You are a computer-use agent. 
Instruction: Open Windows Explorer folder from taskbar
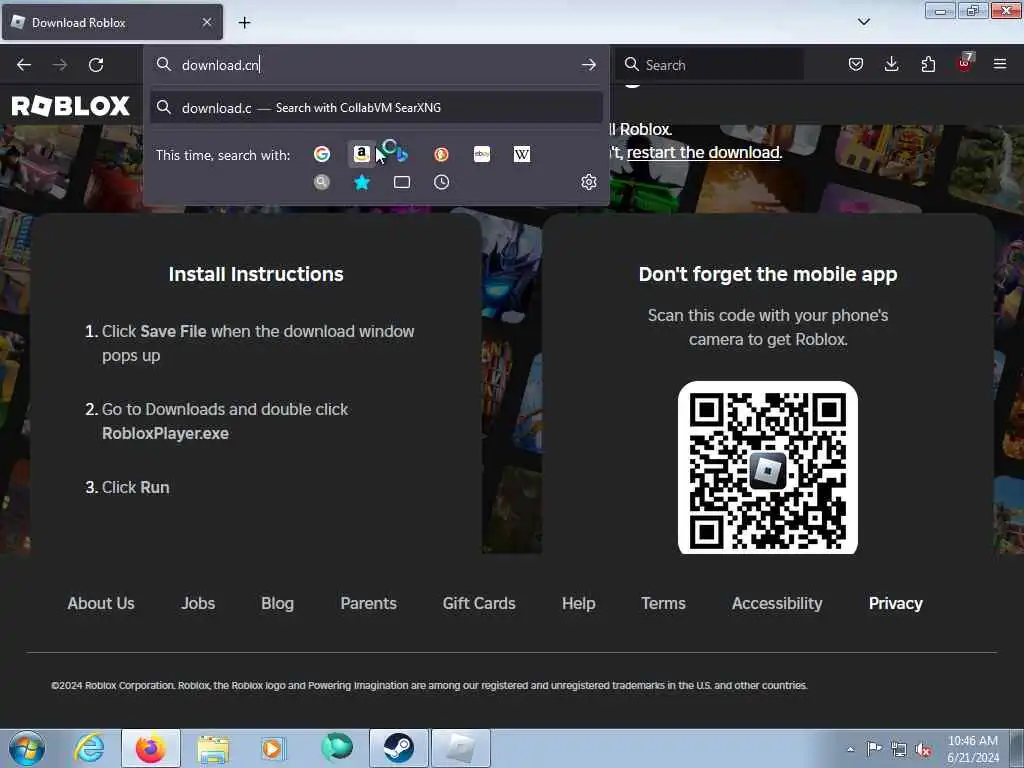[213, 748]
